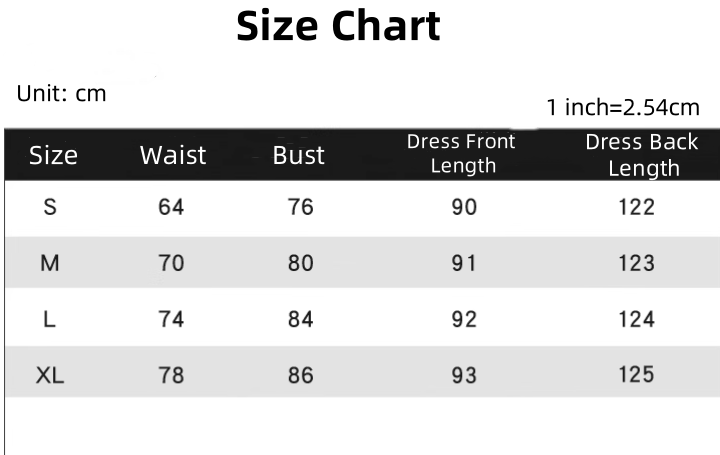This screenshot has width=720, height=455.
Task: Select the XL size row label
Action: coord(50,375)
